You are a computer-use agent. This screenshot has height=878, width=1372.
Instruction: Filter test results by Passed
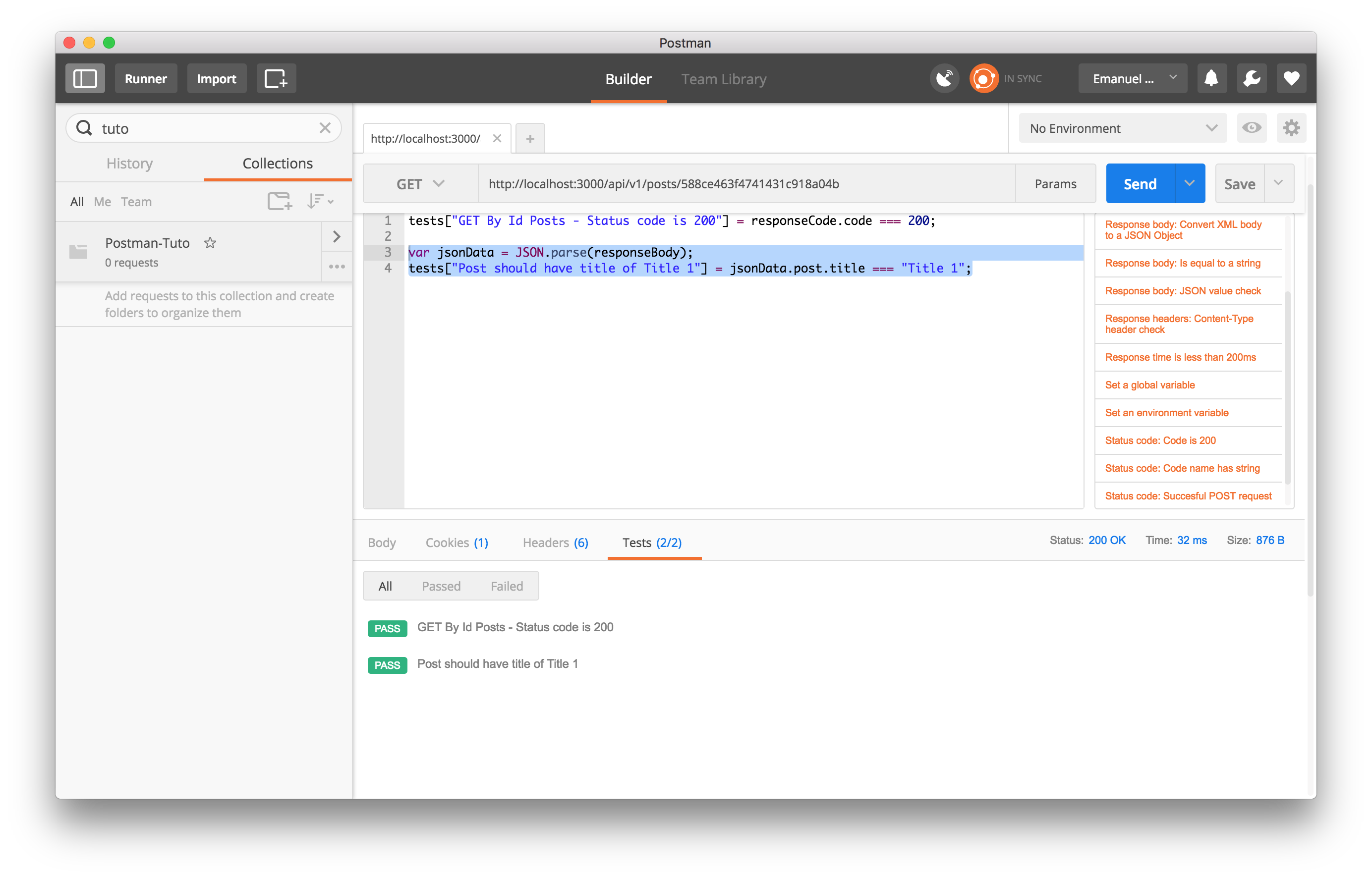pyautogui.click(x=441, y=586)
